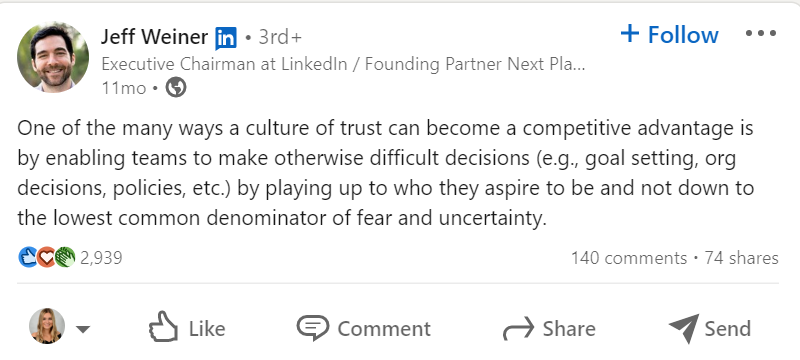Click the LinkedIn badge next to the name

click(226, 38)
